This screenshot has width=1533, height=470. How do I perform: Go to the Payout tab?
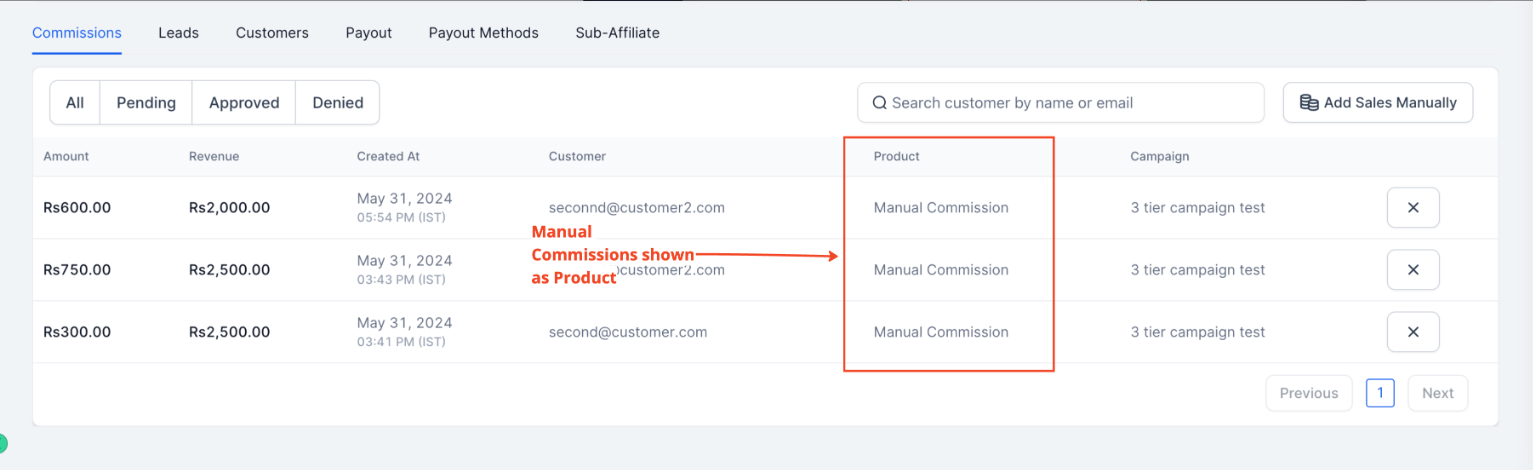(x=369, y=33)
